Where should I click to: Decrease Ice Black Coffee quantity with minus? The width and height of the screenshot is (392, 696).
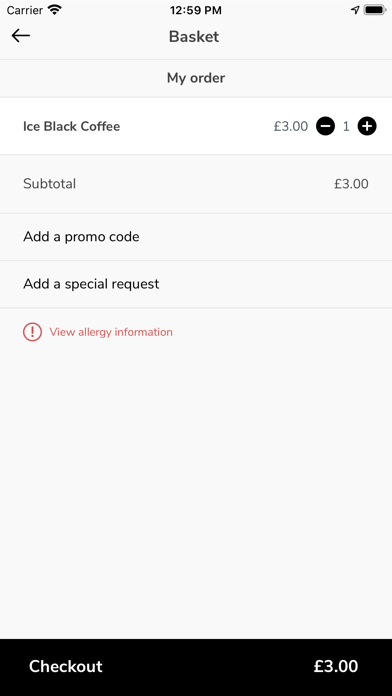point(325,127)
